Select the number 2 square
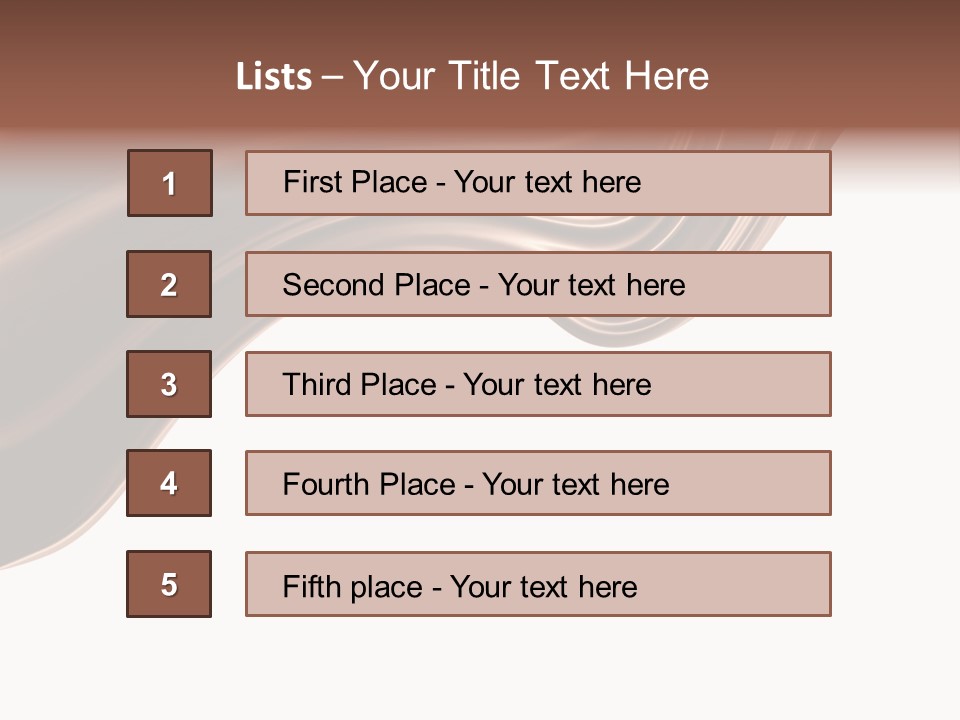 click(x=169, y=284)
